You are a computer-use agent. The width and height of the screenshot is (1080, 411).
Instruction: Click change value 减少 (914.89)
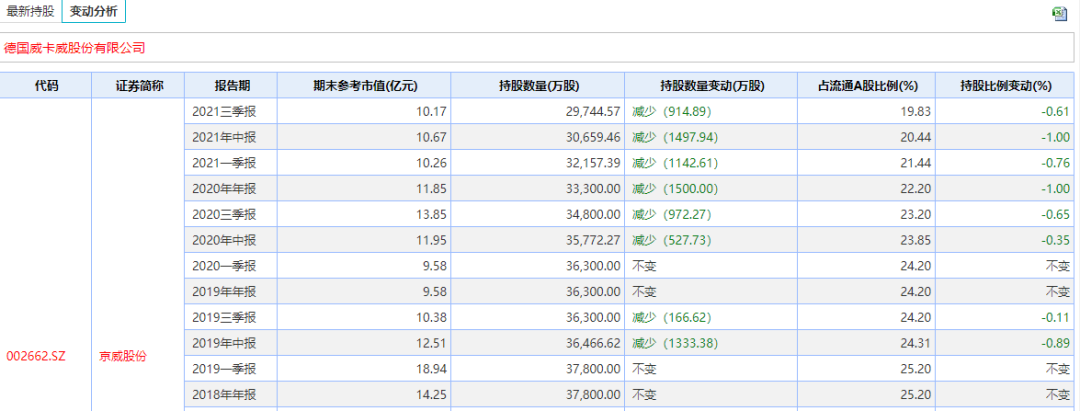point(671,111)
